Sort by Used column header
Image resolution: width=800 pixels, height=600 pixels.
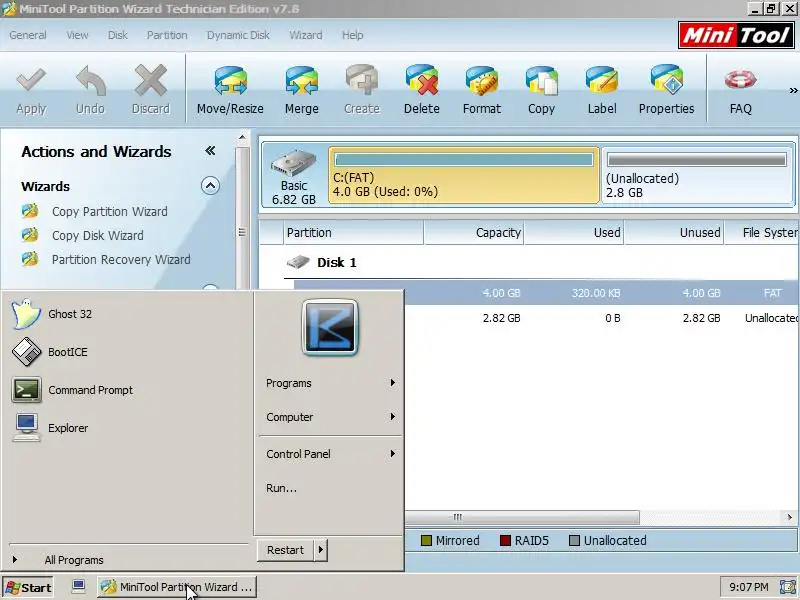574,233
